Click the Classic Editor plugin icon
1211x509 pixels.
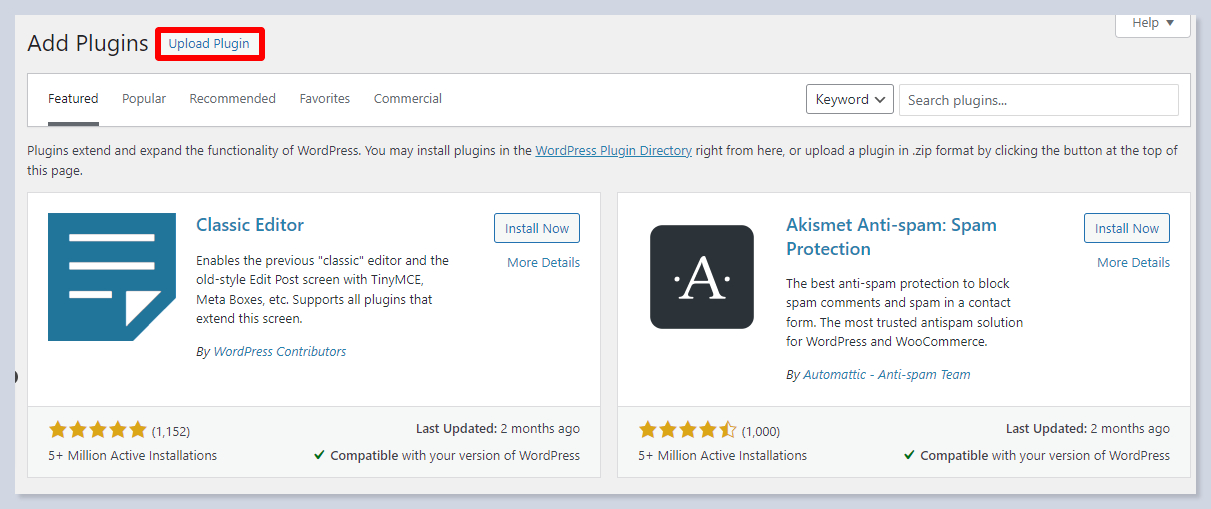pos(111,277)
